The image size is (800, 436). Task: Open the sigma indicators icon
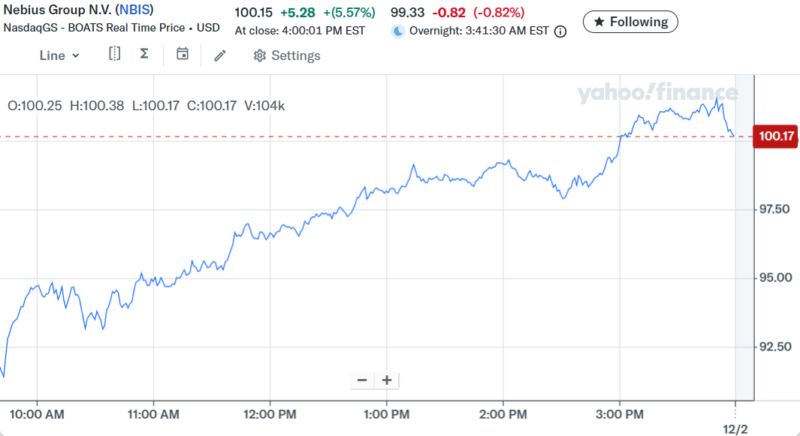point(145,54)
